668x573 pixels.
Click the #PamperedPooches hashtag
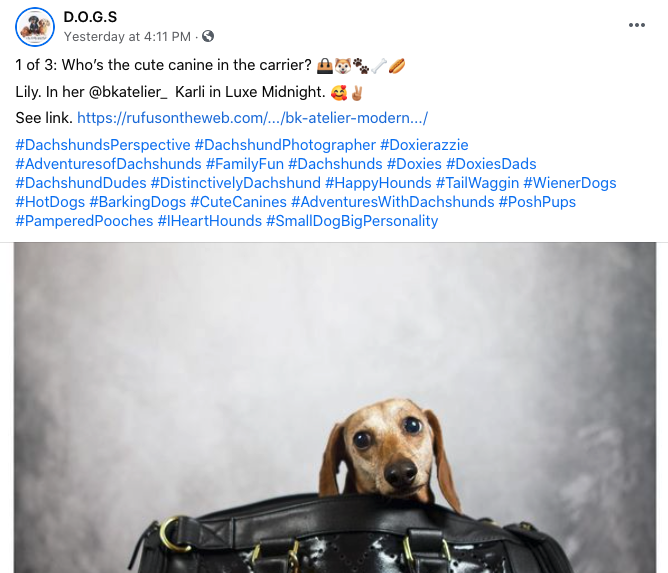[x=84, y=221]
